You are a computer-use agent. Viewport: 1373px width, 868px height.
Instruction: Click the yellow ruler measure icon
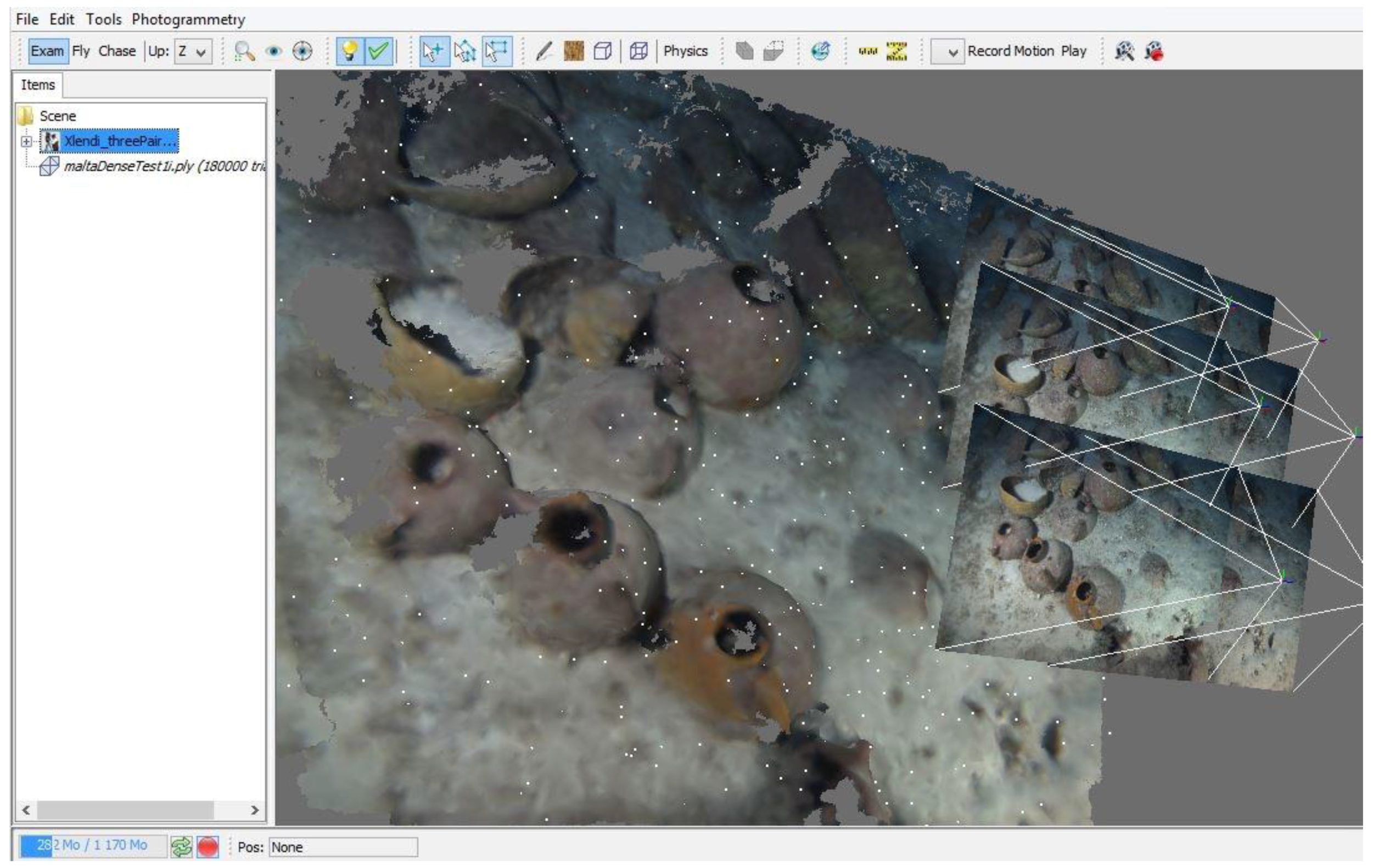click(x=868, y=51)
